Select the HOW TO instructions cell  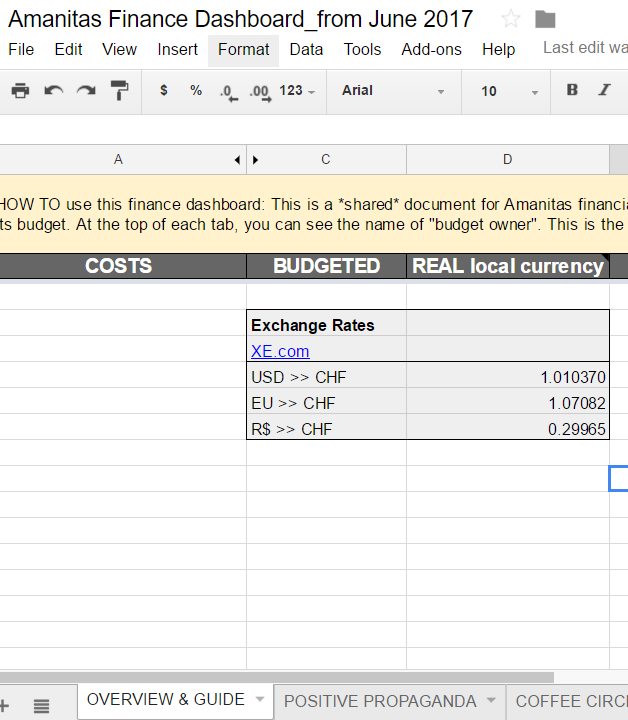314,214
